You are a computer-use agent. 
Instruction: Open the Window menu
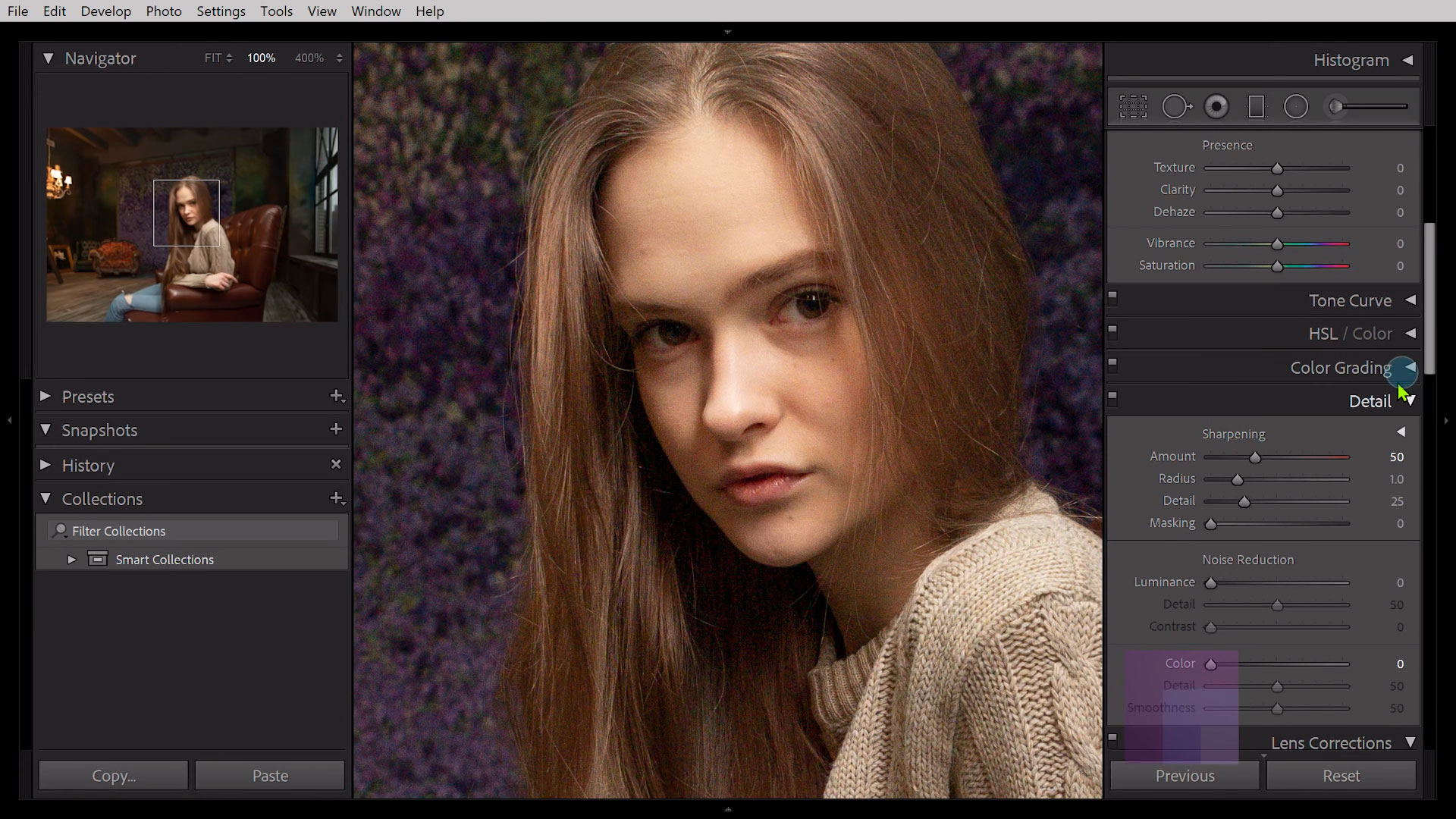[376, 11]
